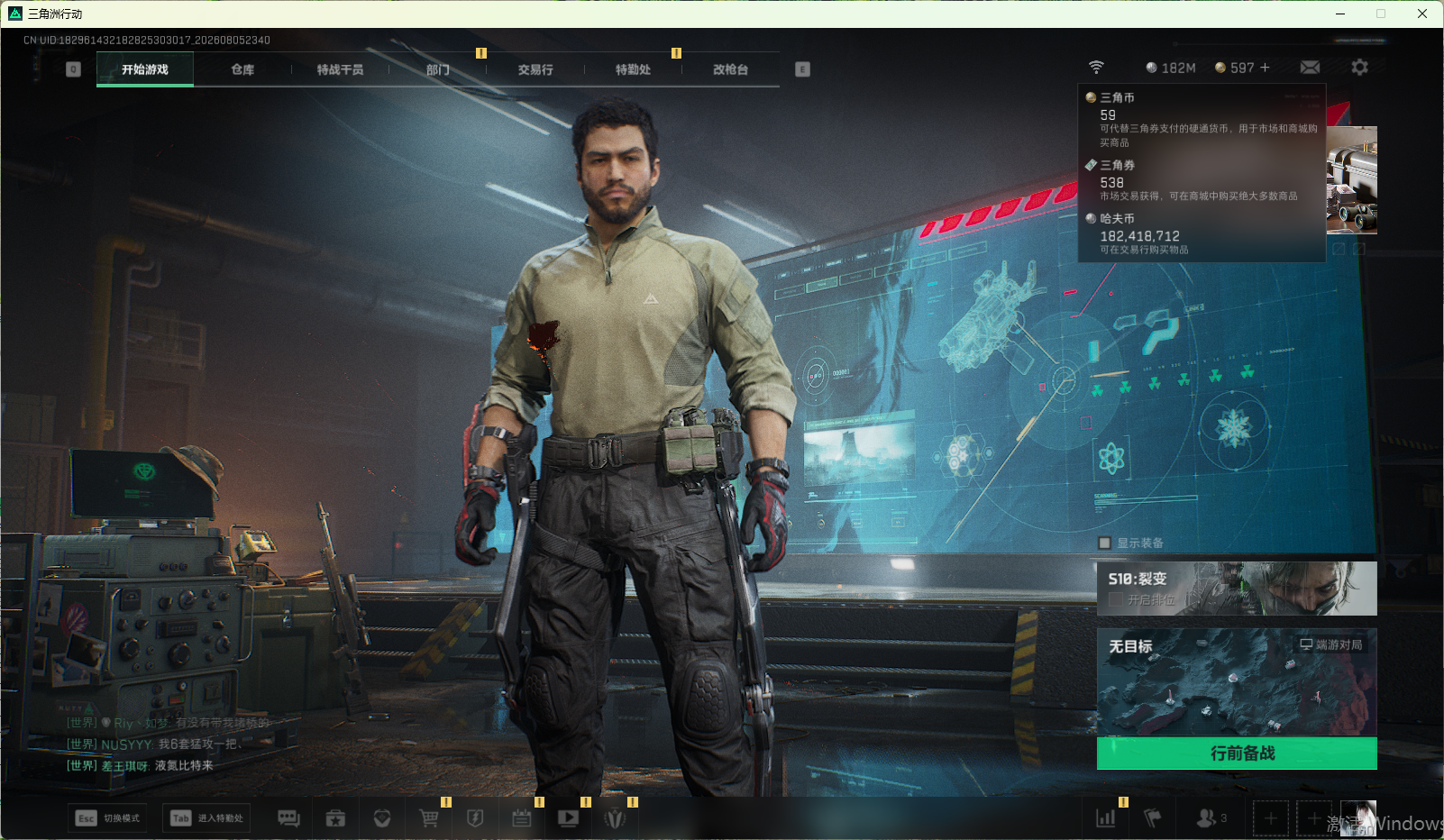Image resolution: width=1444 pixels, height=840 pixels.
Task: Open the laurel emblem icon
Action: tap(616, 818)
